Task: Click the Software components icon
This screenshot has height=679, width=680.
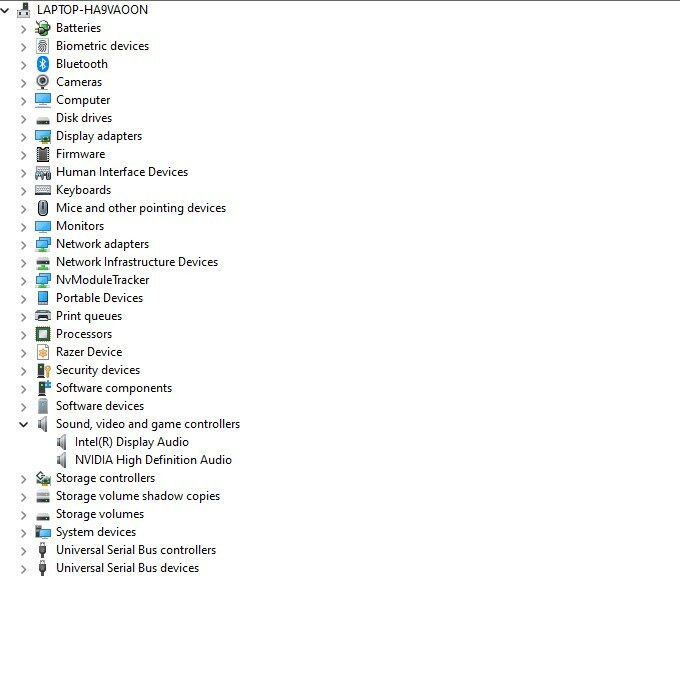Action: click(x=44, y=388)
